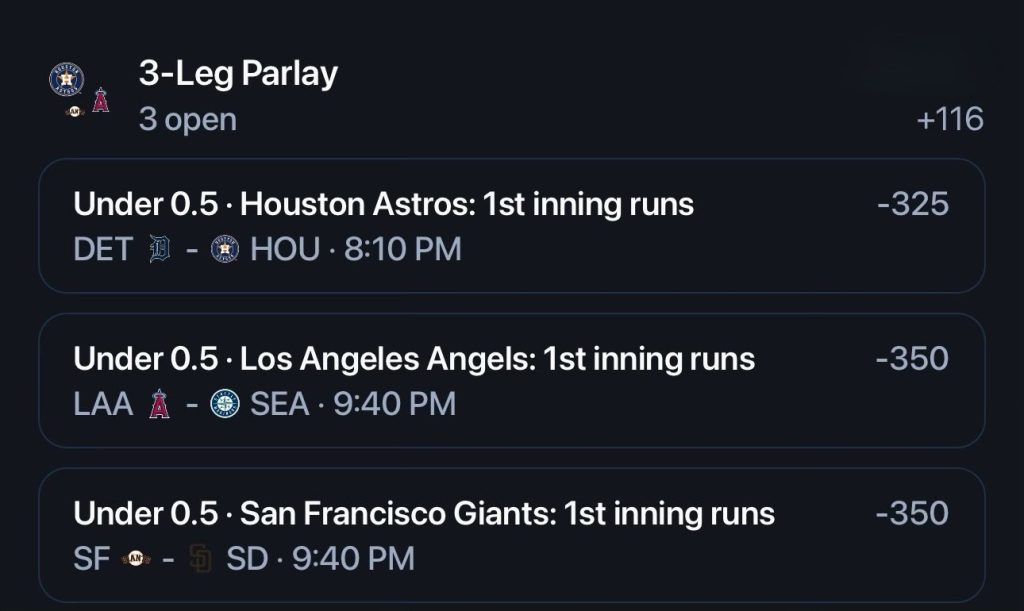Click the Astros logo beside HOU

225,249
